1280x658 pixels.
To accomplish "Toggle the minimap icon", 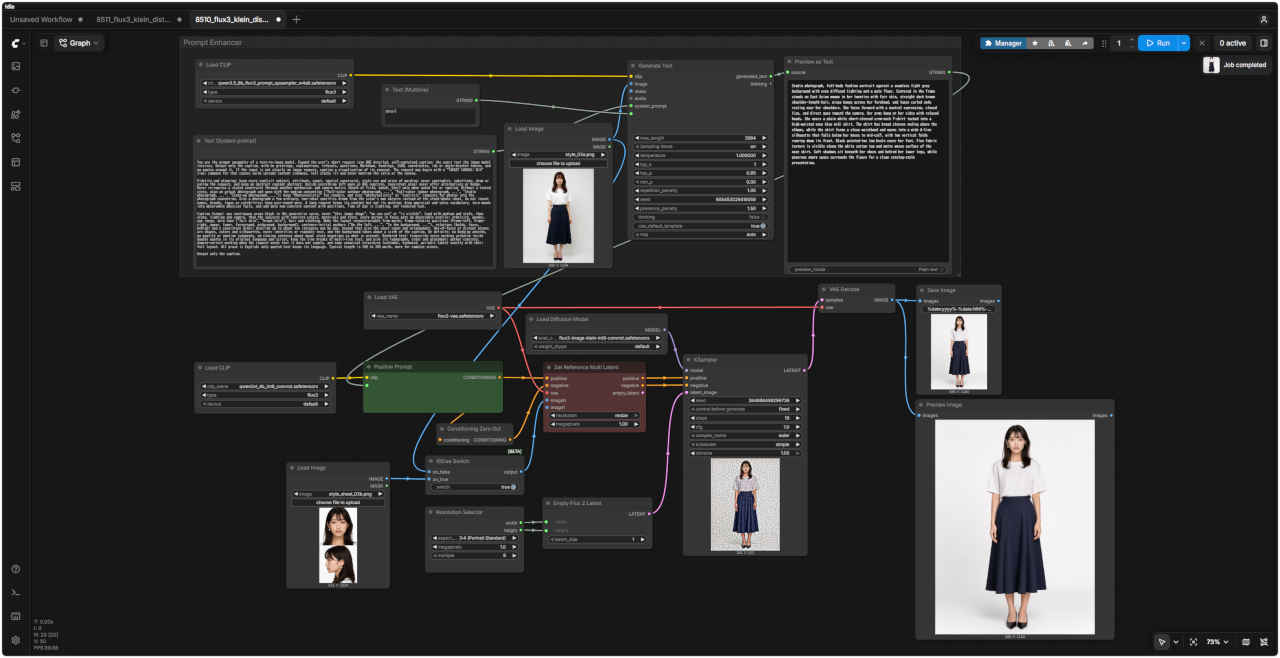I will [x=1245, y=642].
